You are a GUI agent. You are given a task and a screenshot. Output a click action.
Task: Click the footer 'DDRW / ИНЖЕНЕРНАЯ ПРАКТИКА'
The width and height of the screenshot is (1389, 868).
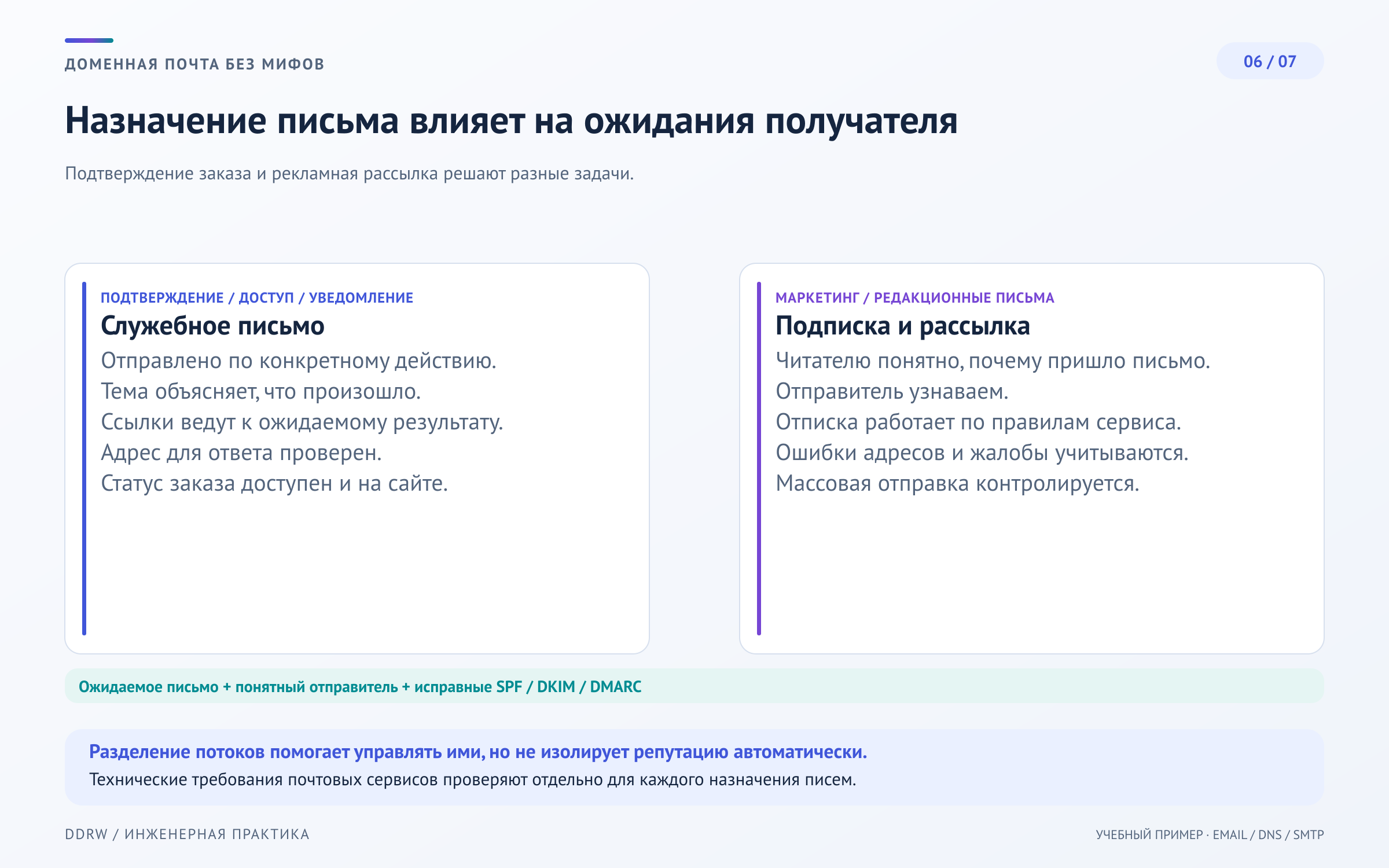[187, 834]
